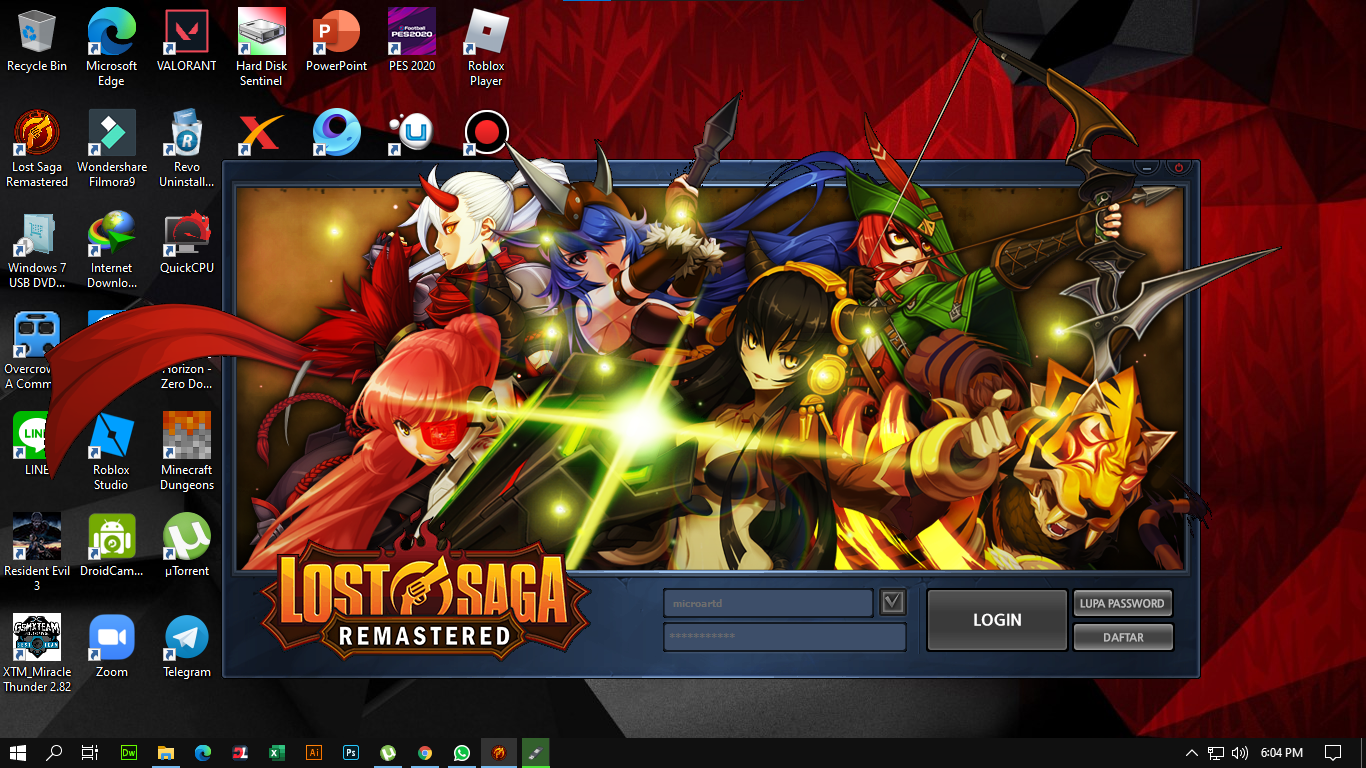Open the clock showing 6:04 PM

coord(1282,753)
